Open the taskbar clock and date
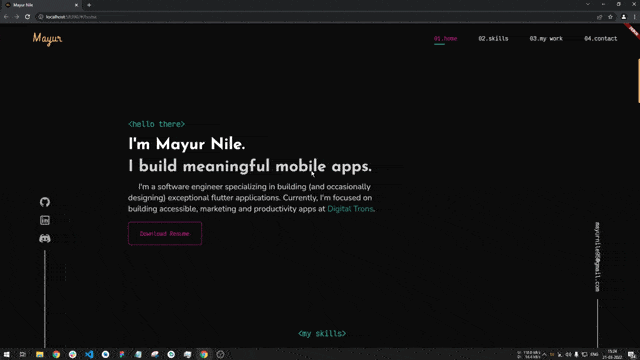640x360 pixels. tap(612, 354)
